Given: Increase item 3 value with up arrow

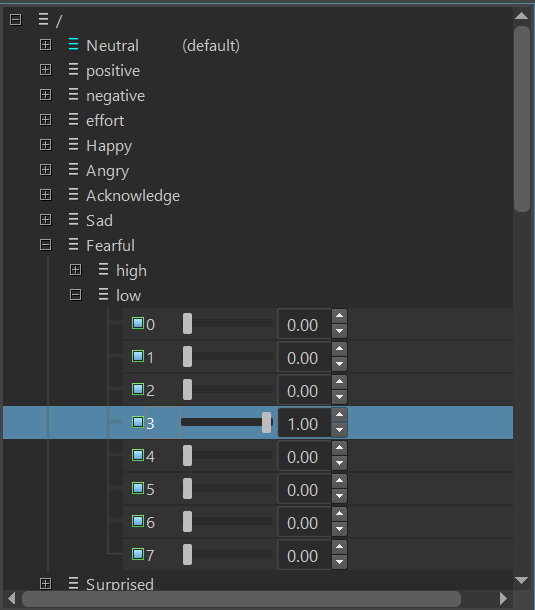Looking at the screenshot, I should click(x=339, y=415).
